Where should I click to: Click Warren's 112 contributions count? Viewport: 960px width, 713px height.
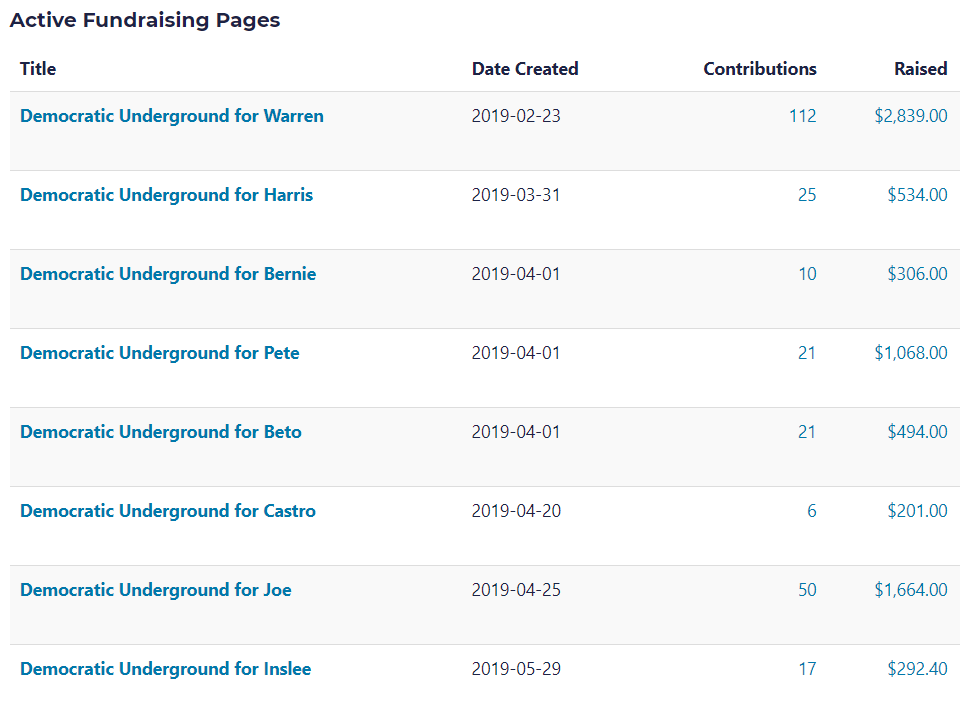(802, 116)
